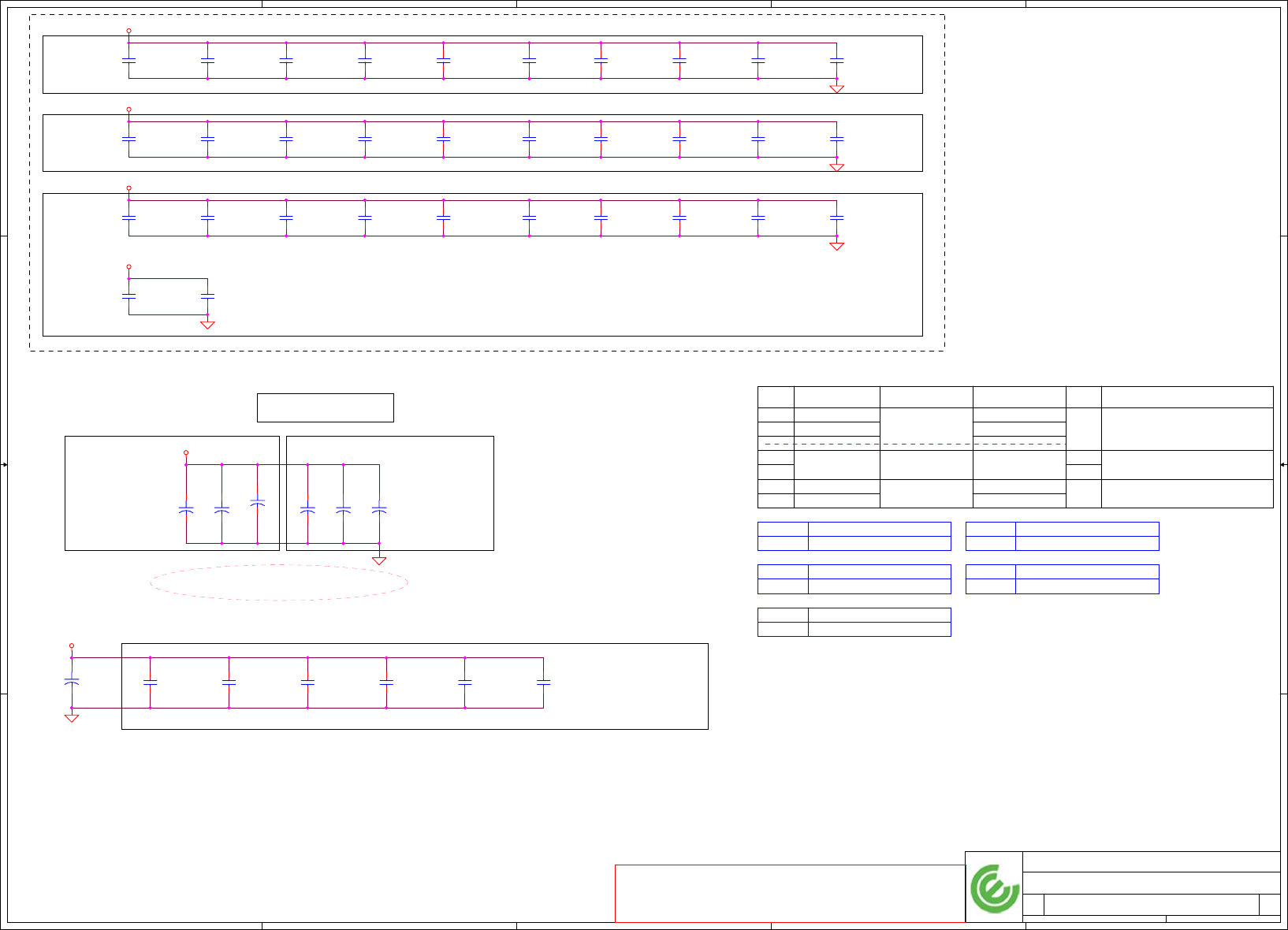Select ground symbol under the two-capacitor group
Screen dimensions: 1288x930
[207, 325]
